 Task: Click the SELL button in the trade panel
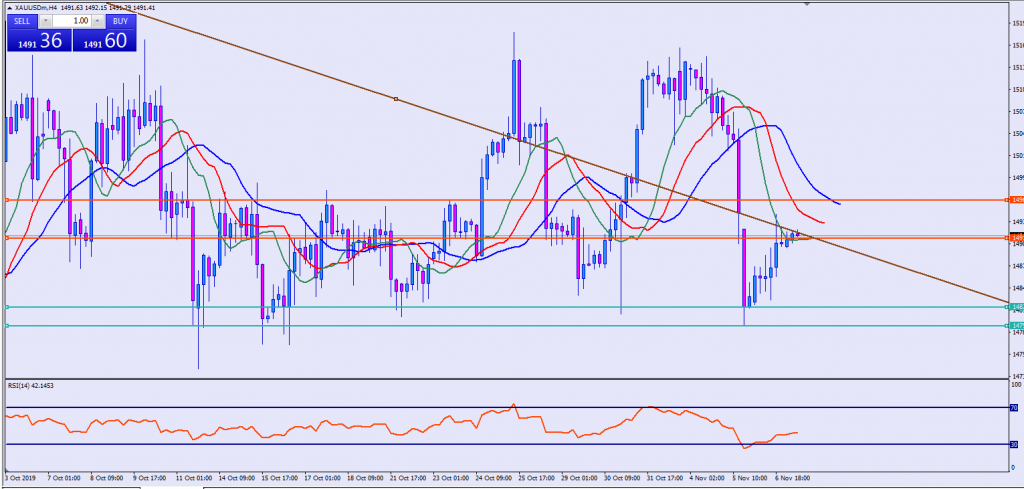click(23, 20)
